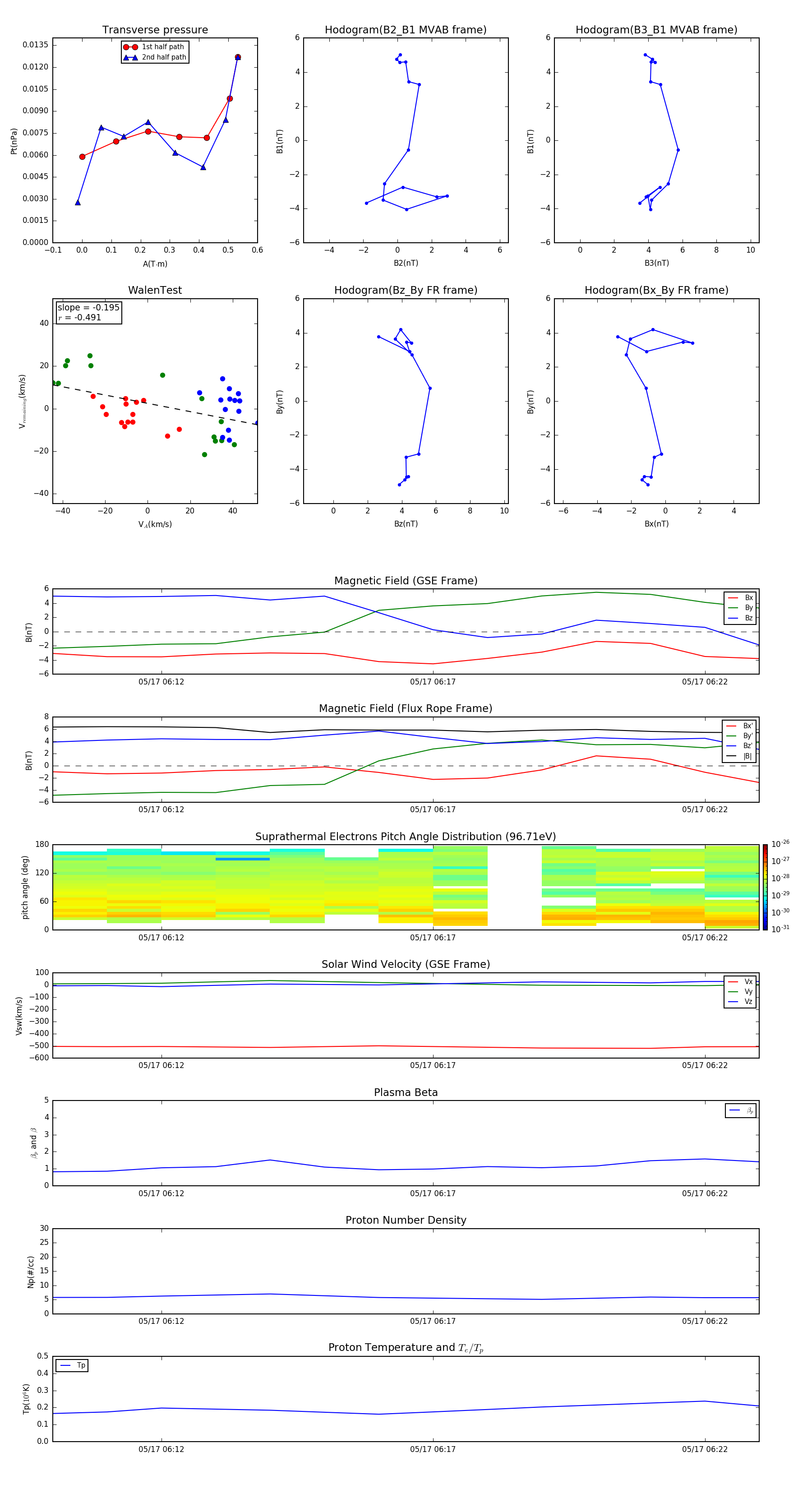Click the '2nd half path' legend entry
The height and width of the screenshot is (1489, 812).
[155, 57]
